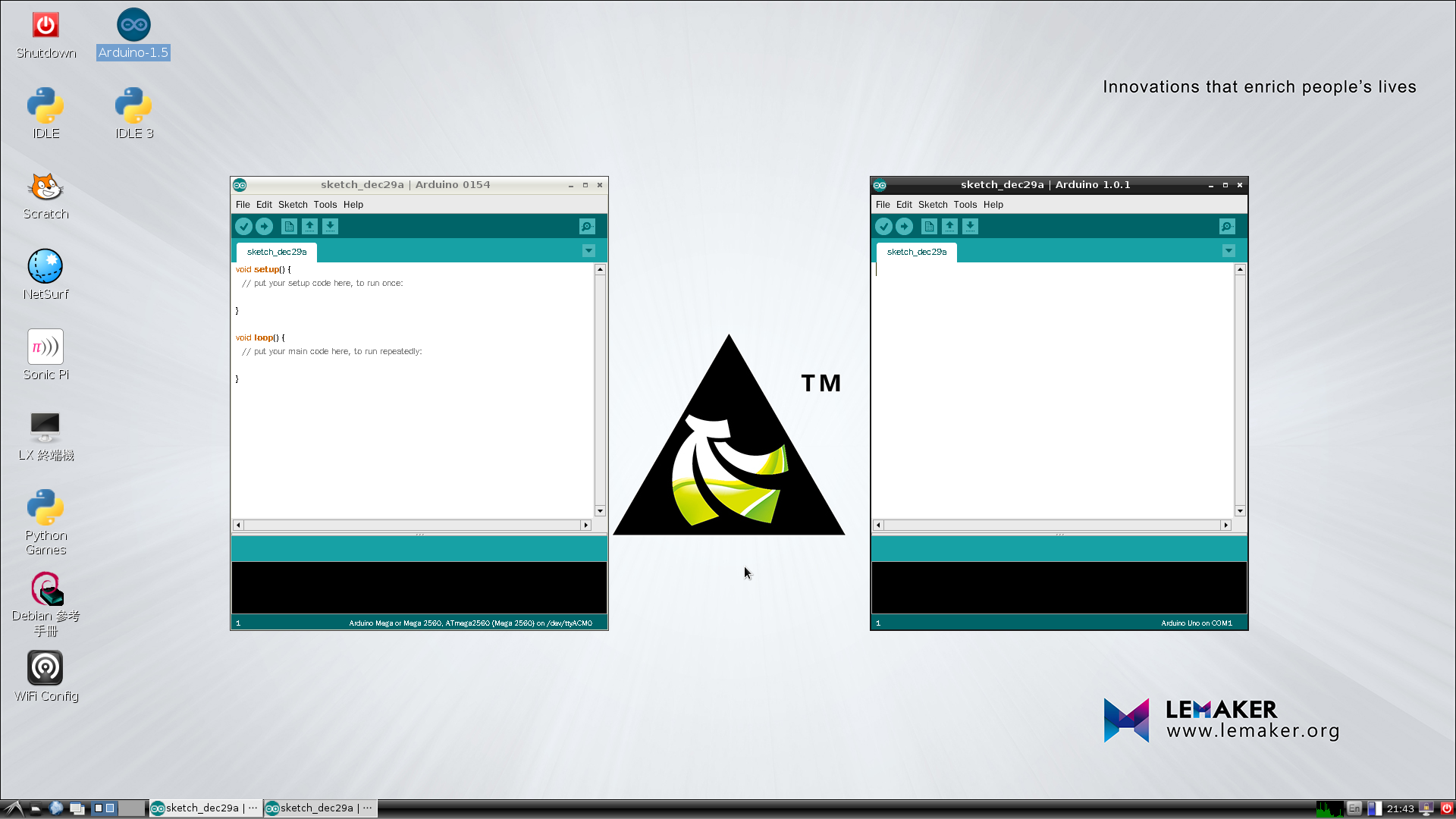
Task: Click scroll-down arrow in the Arduino 0154 editor
Action: click(600, 511)
